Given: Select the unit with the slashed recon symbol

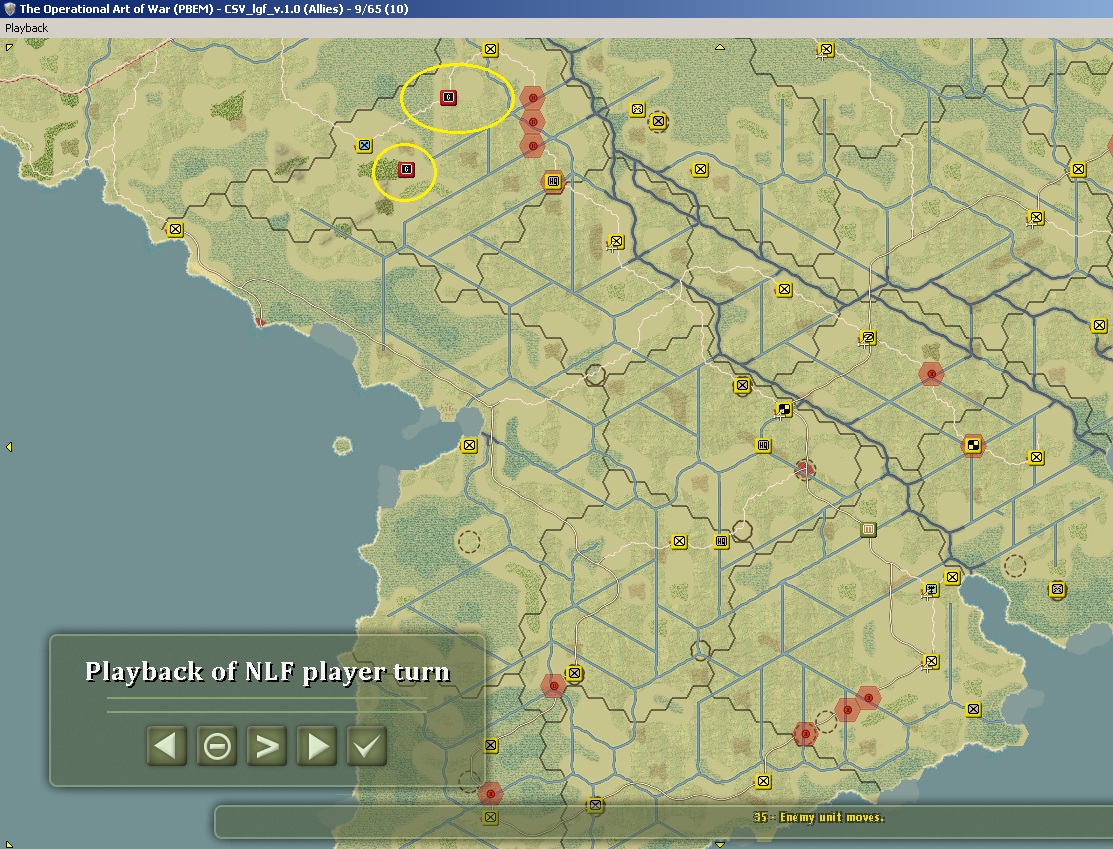Looking at the screenshot, I should point(868,338).
